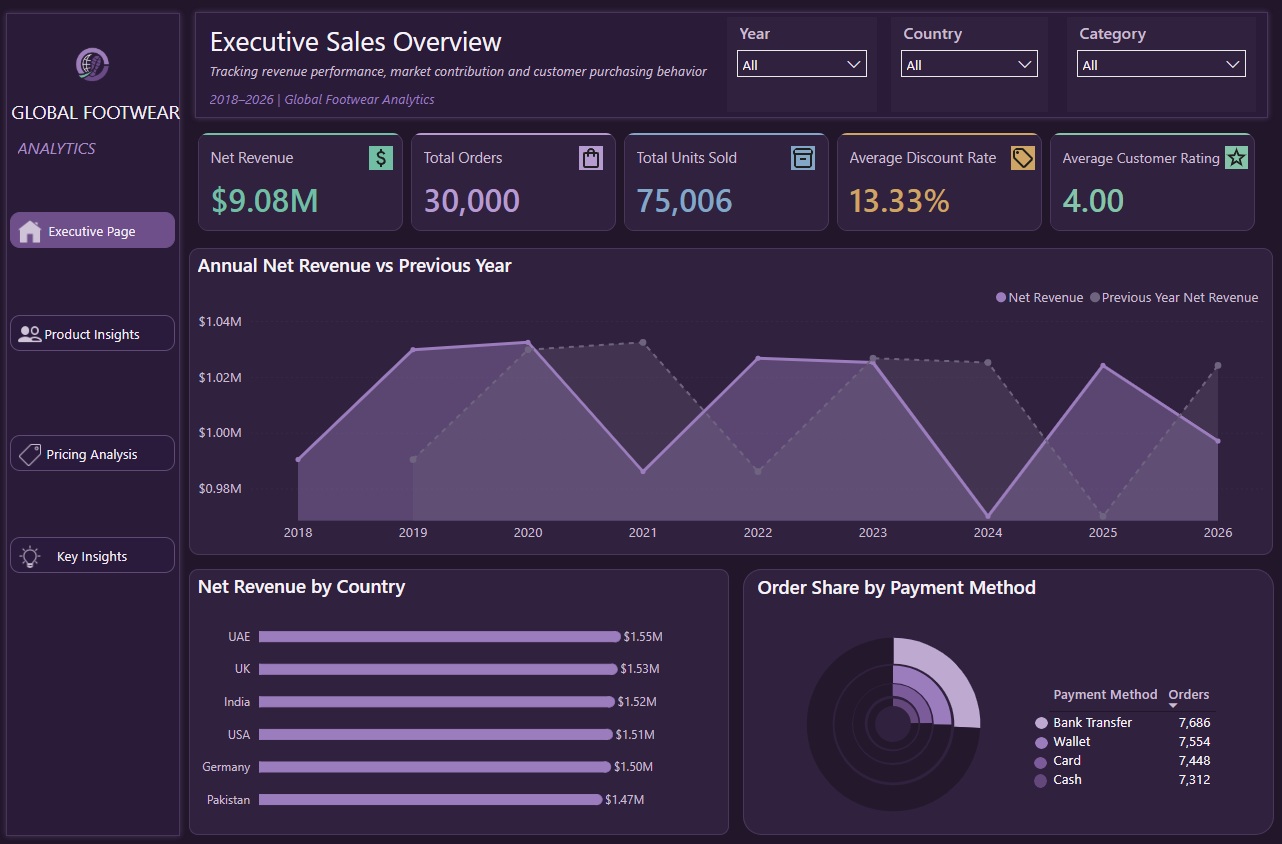The width and height of the screenshot is (1282, 844).
Task: Click the $1.04M y-axis label
Action: 220,322
